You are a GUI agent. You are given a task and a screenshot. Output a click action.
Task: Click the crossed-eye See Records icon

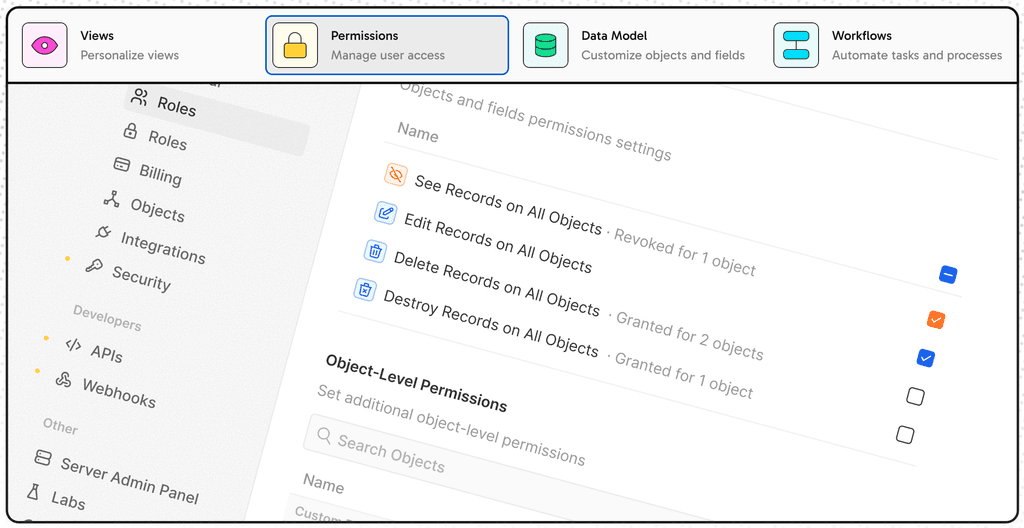pyautogui.click(x=395, y=174)
